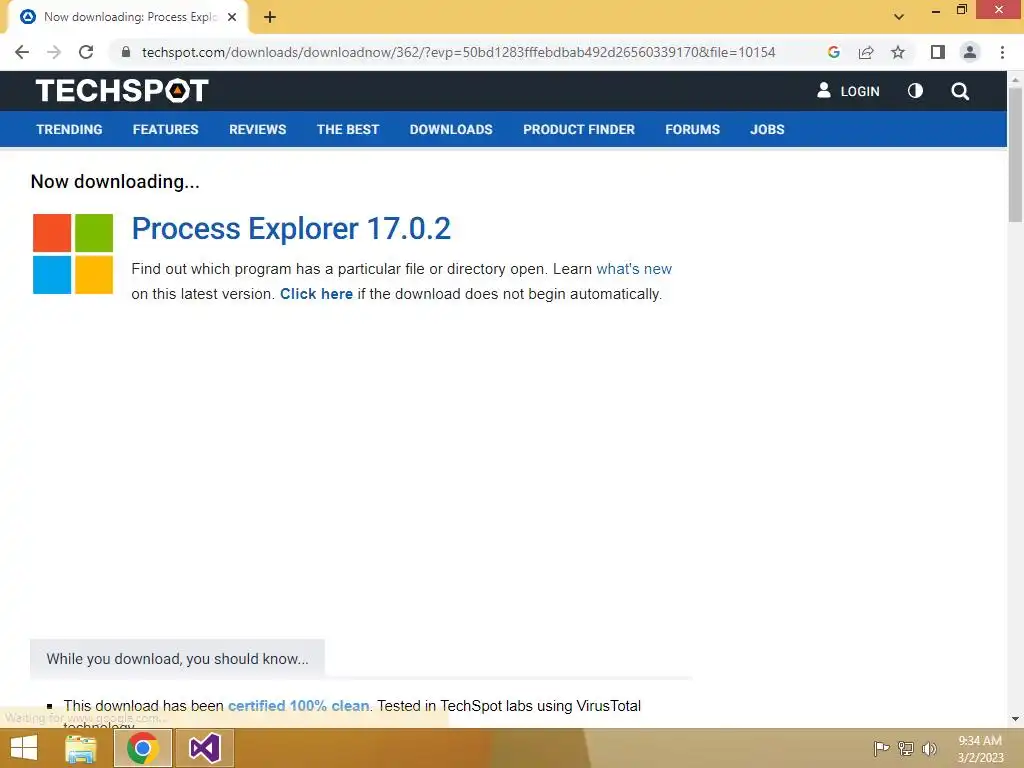Open the Windows Start button
Image resolution: width=1024 pixels, height=768 pixels.
[x=24, y=748]
